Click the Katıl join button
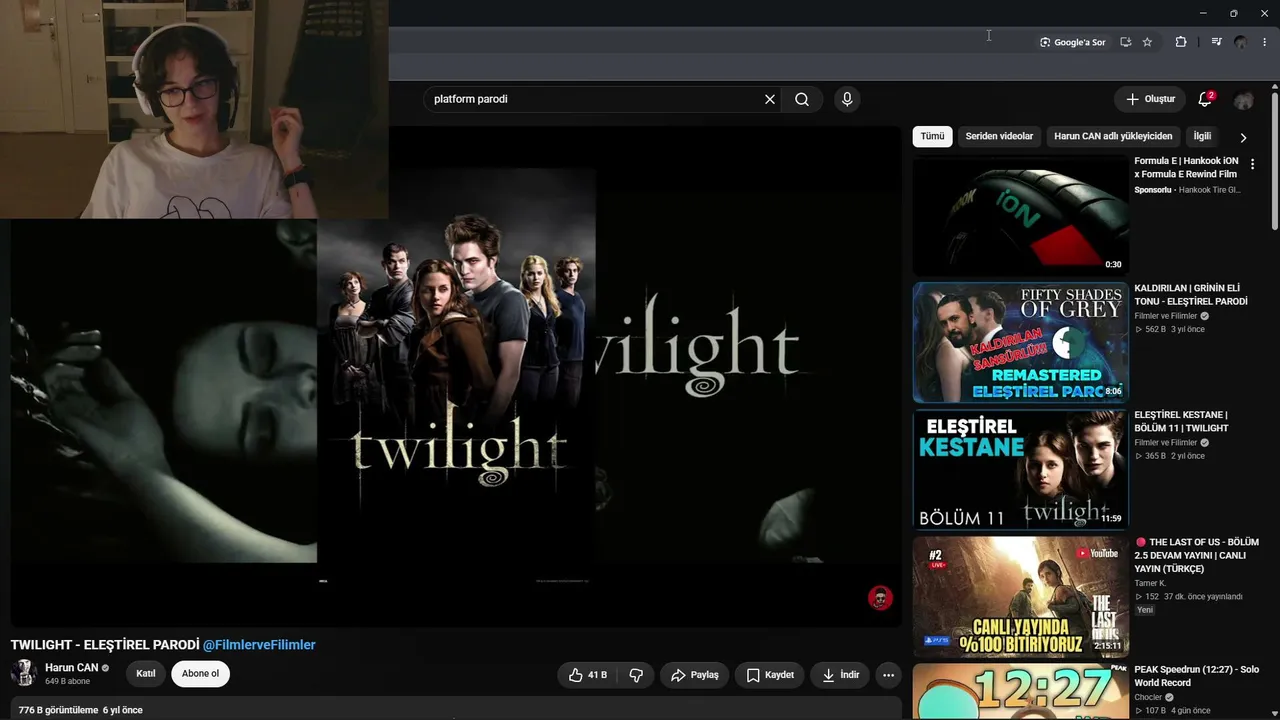Screen dimensions: 1280x720 tap(146, 674)
